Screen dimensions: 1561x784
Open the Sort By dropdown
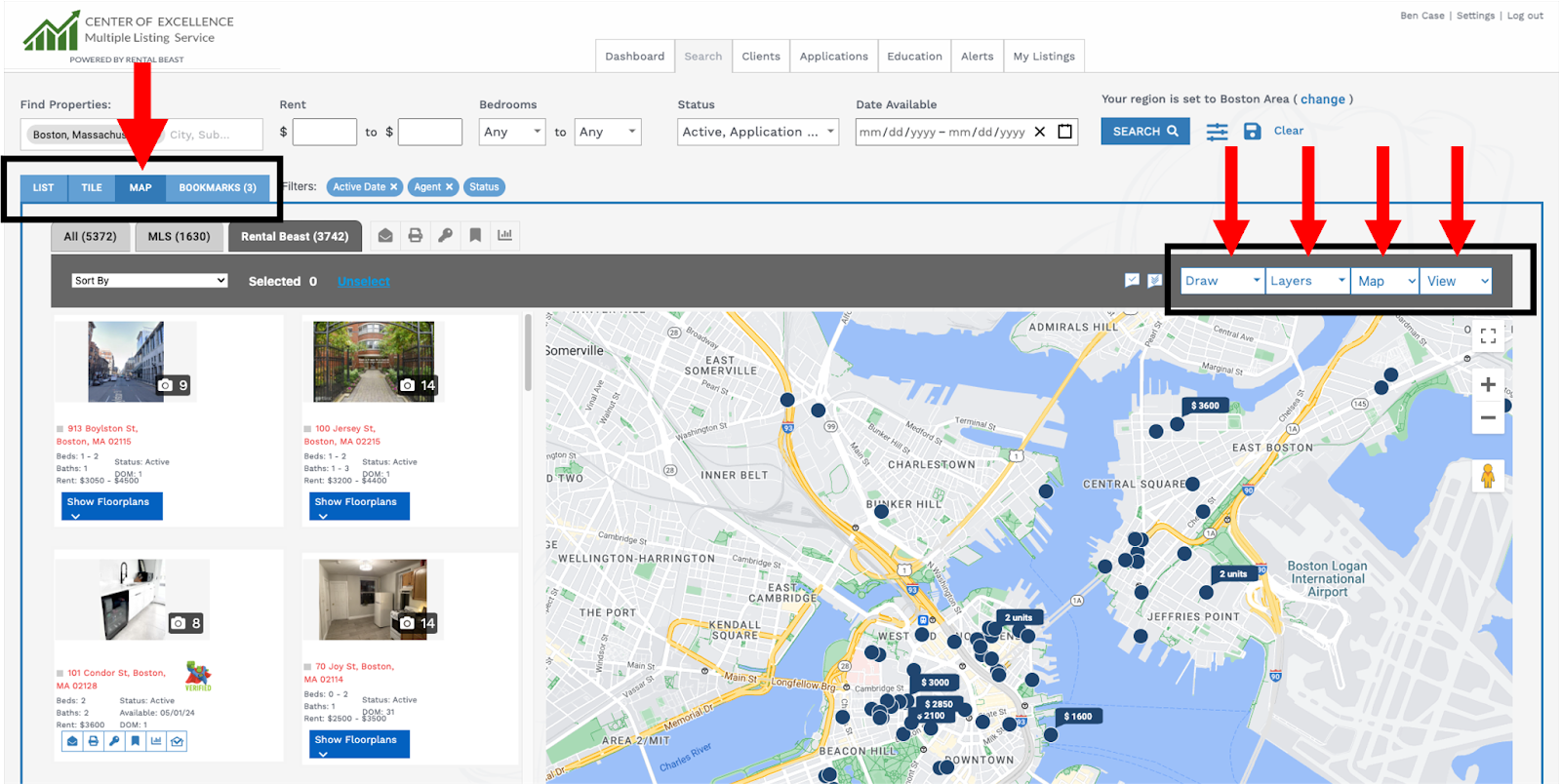[x=150, y=281]
